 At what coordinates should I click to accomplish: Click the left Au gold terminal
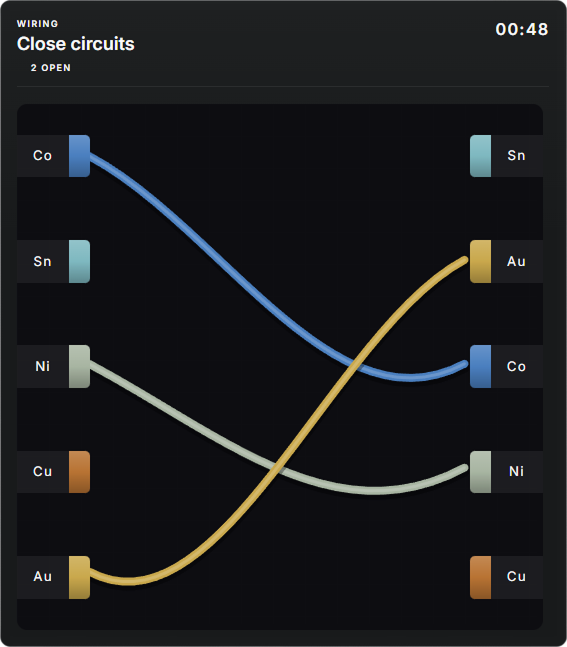click(79, 577)
